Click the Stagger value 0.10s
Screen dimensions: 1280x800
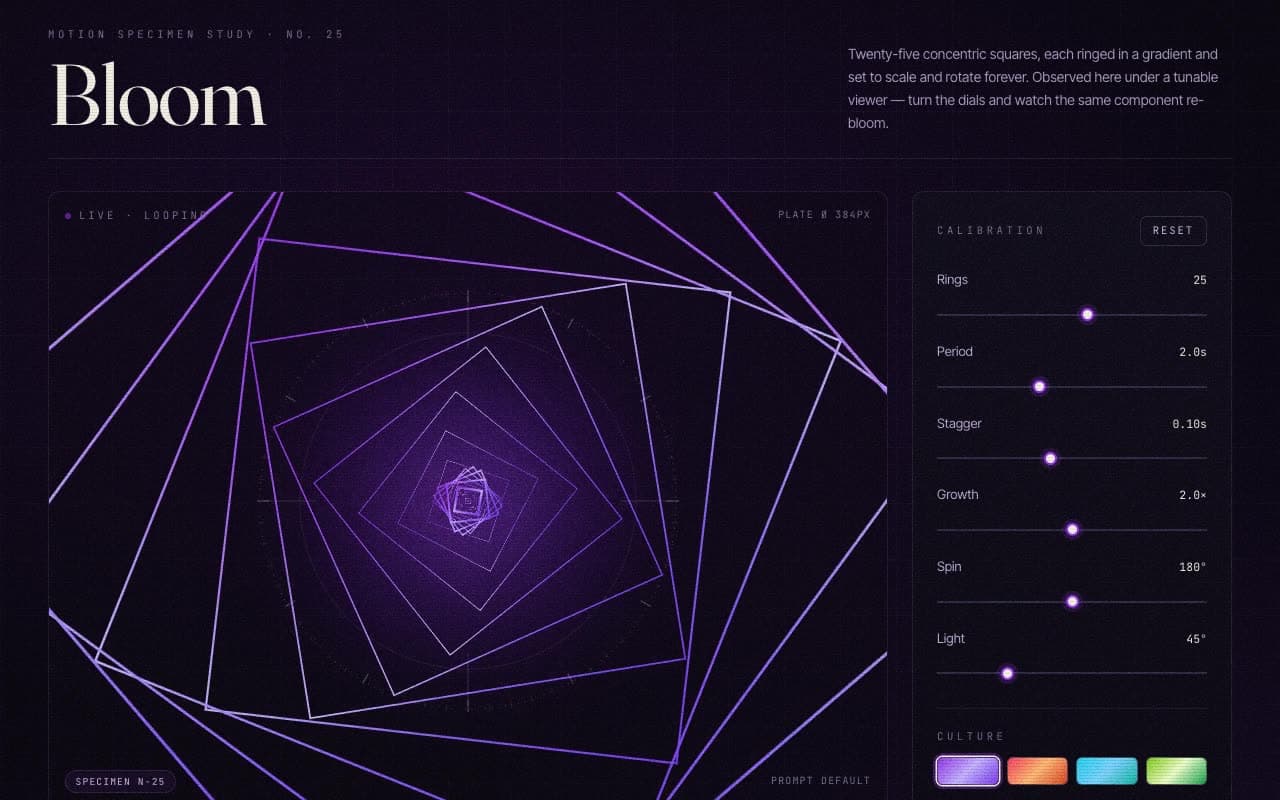1189,424
